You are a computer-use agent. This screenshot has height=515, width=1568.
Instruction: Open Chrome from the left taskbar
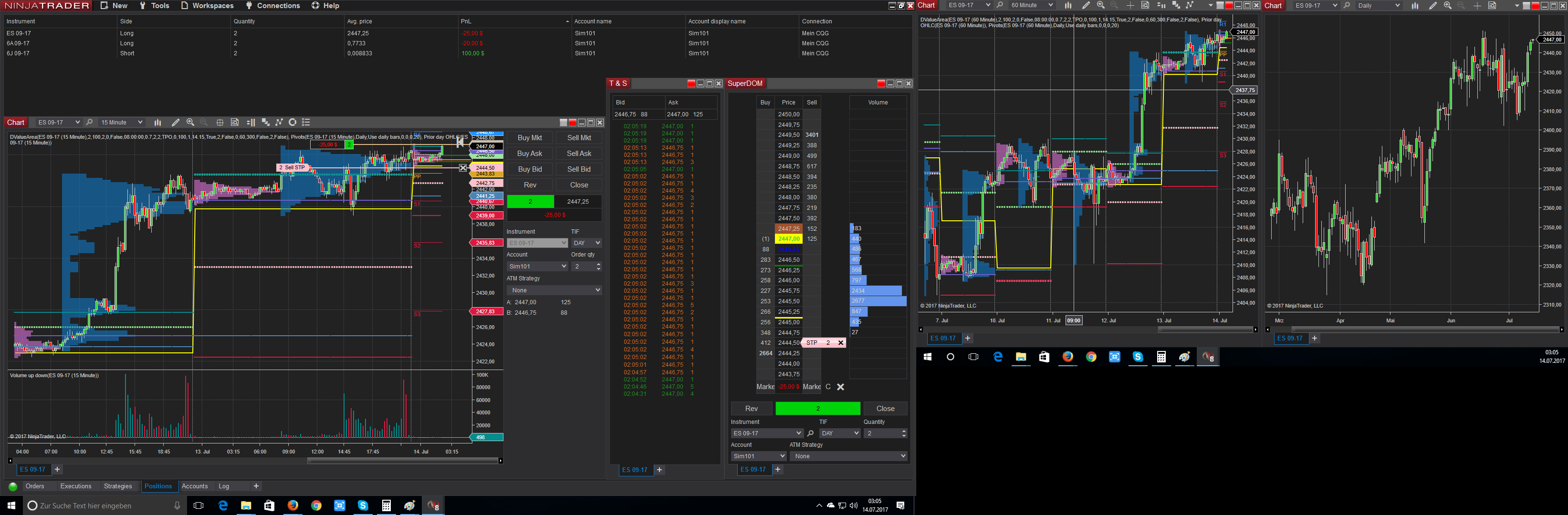[x=316, y=505]
